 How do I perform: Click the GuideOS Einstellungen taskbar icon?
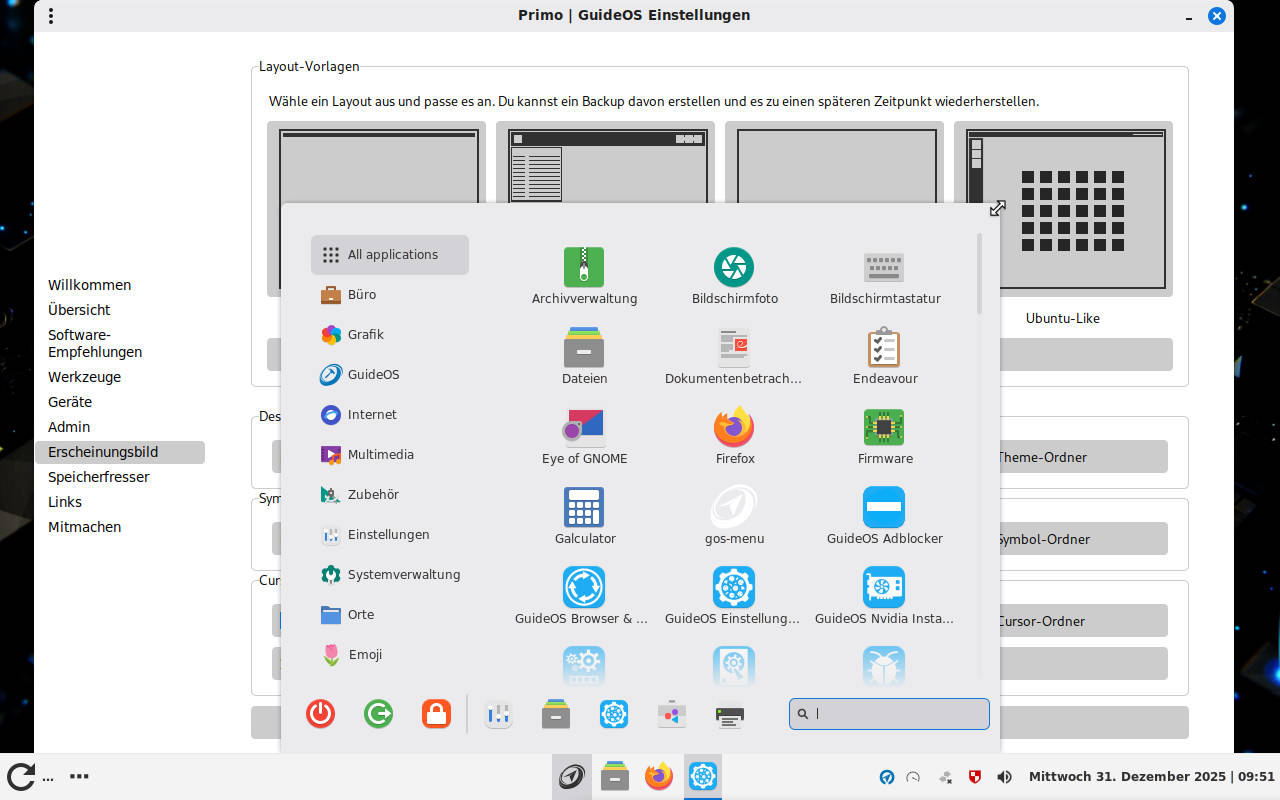[703, 776]
